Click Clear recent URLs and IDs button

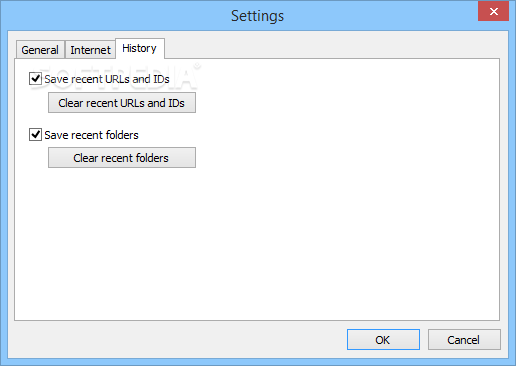tap(122, 103)
